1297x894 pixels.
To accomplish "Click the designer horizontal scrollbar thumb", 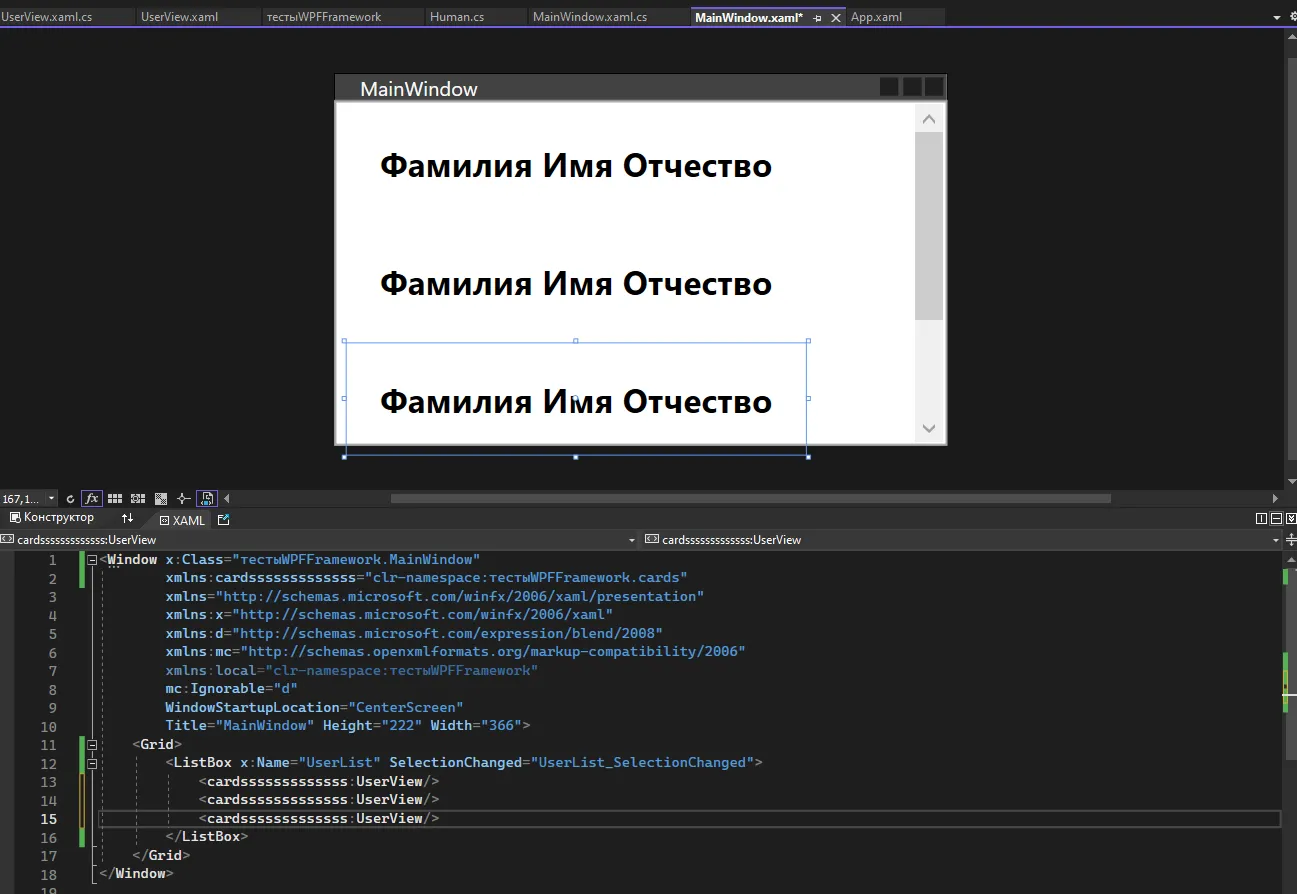I will pos(750,498).
